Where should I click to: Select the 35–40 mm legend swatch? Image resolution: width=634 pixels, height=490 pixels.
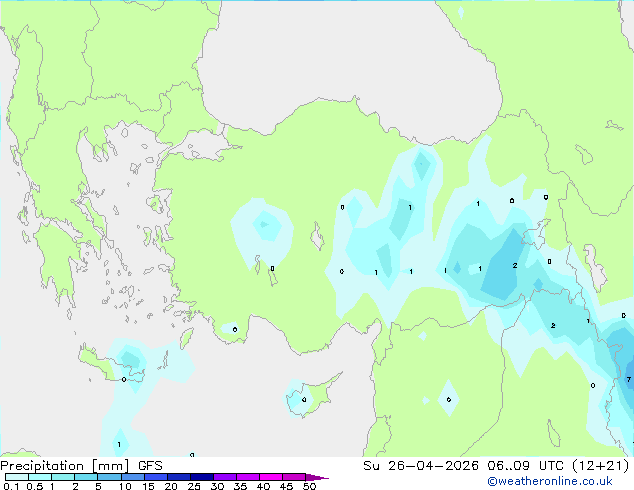247,477
